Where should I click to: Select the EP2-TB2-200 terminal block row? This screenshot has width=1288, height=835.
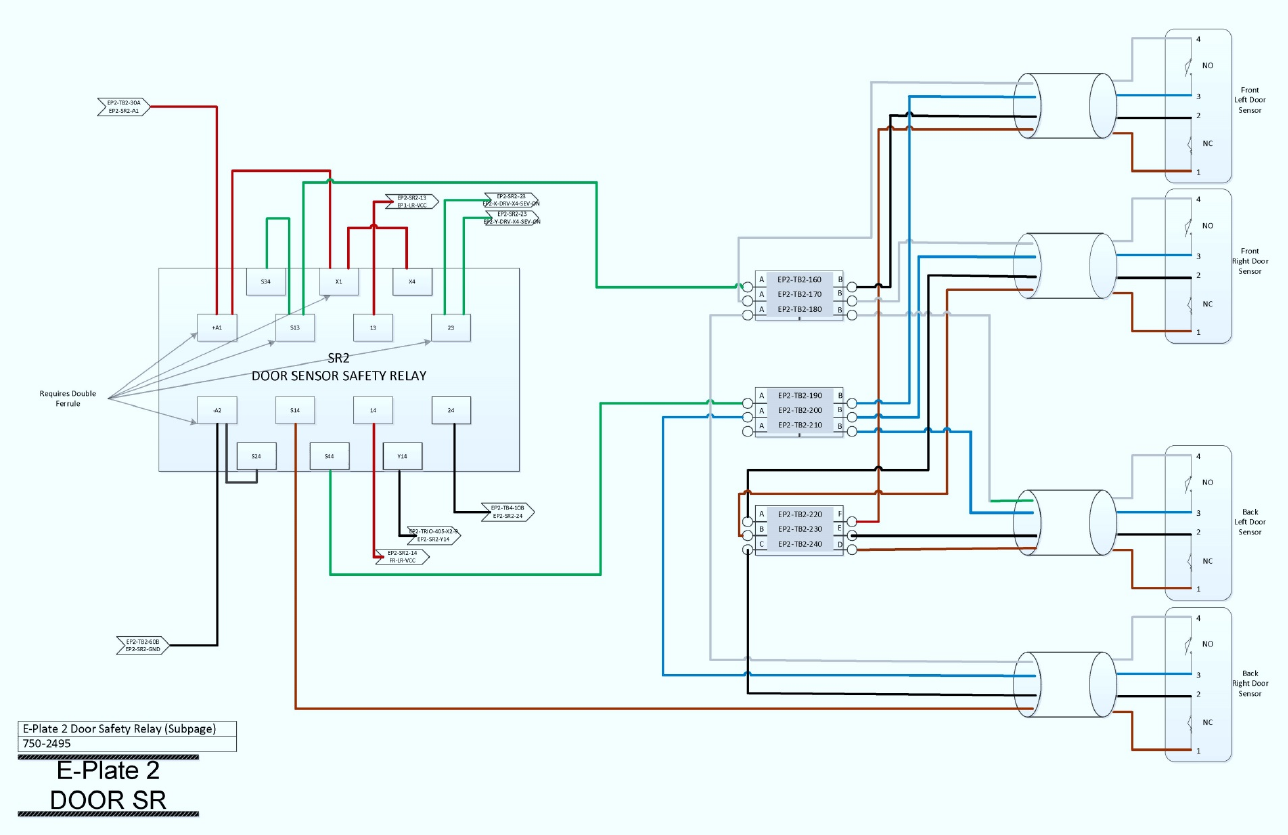click(799, 411)
